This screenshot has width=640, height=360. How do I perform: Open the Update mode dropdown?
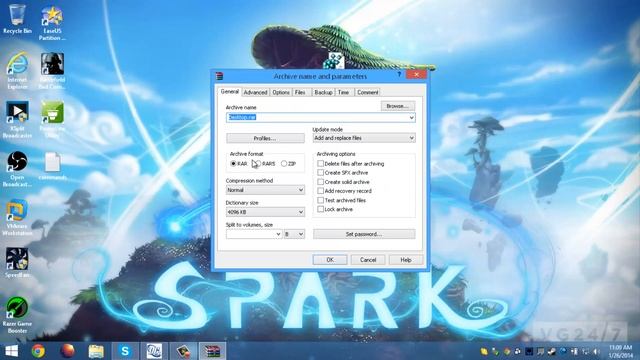tap(364, 138)
